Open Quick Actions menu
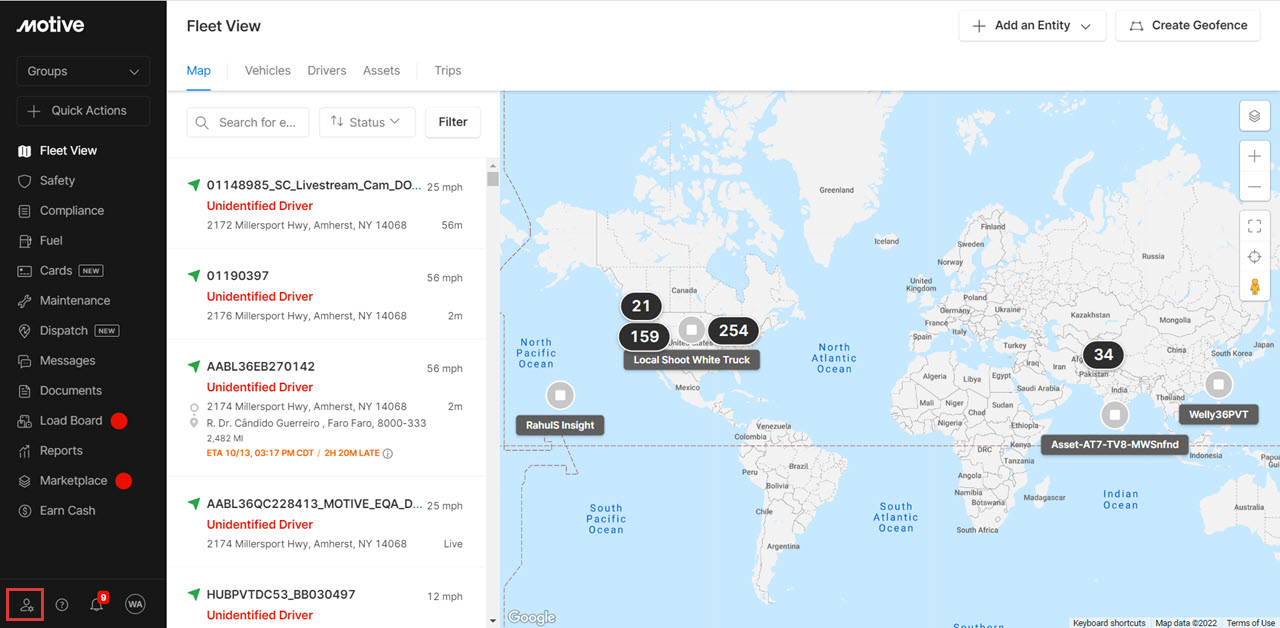The height and width of the screenshot is (628, 1280). [83, 111]
